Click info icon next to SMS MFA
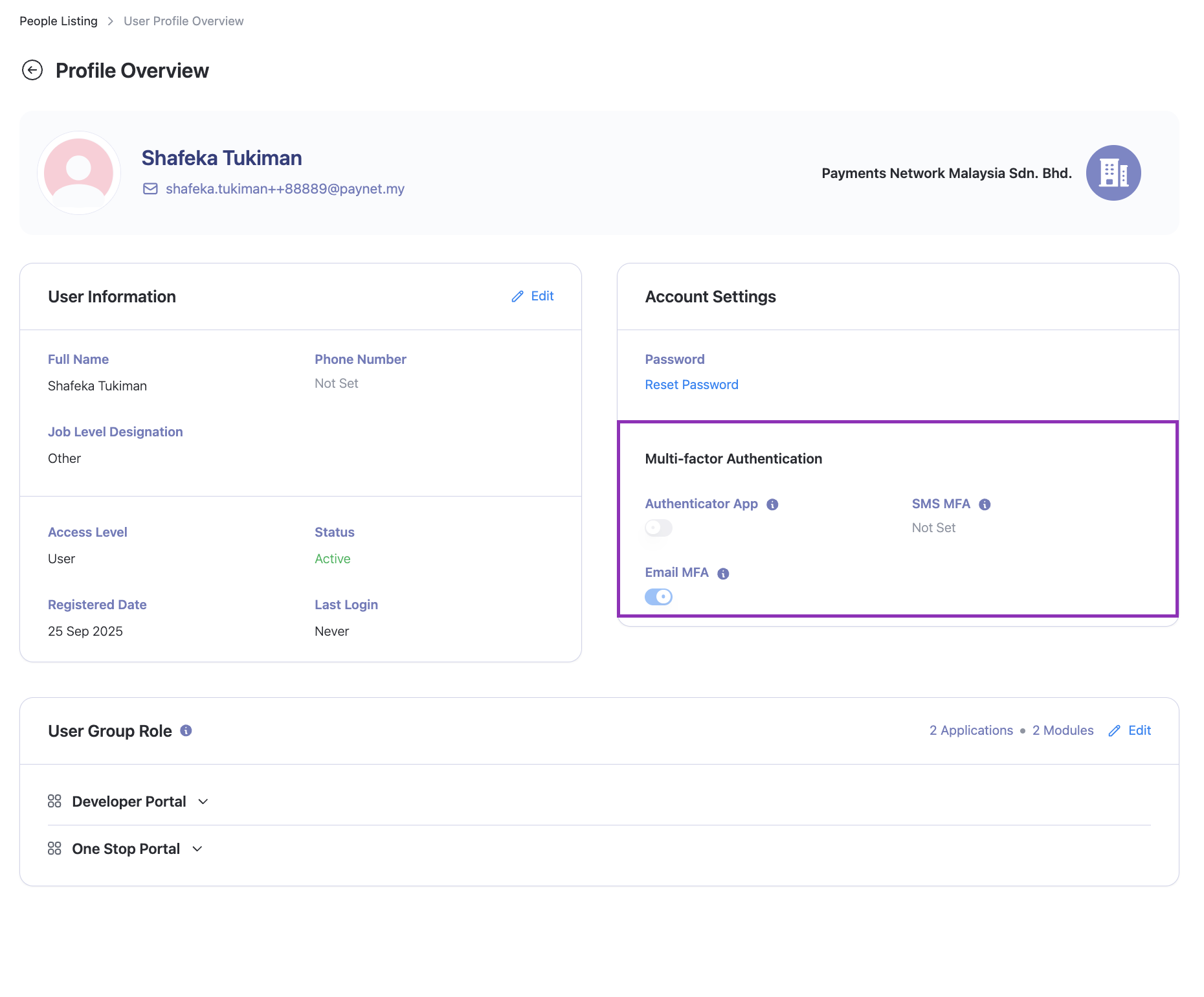This screenshot has width=1204, height=997. (985, 504)
